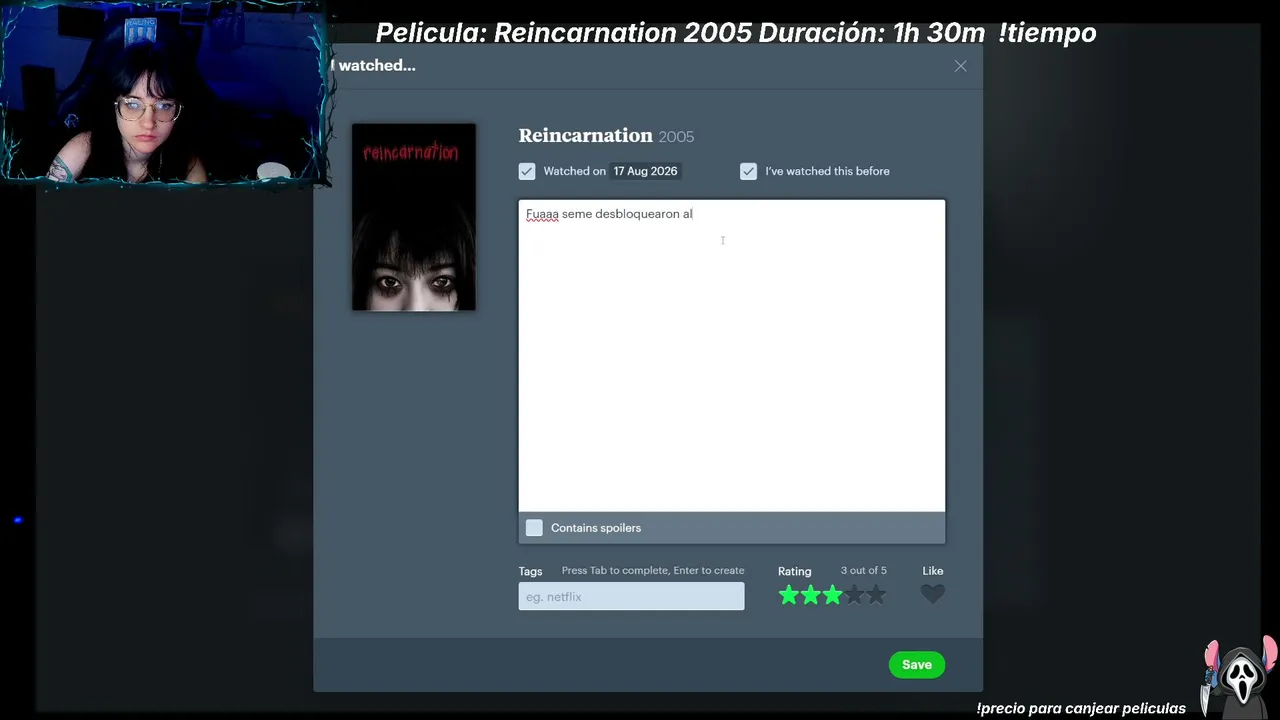
Task: Set rating to five stars
Action: pos(876,595)
